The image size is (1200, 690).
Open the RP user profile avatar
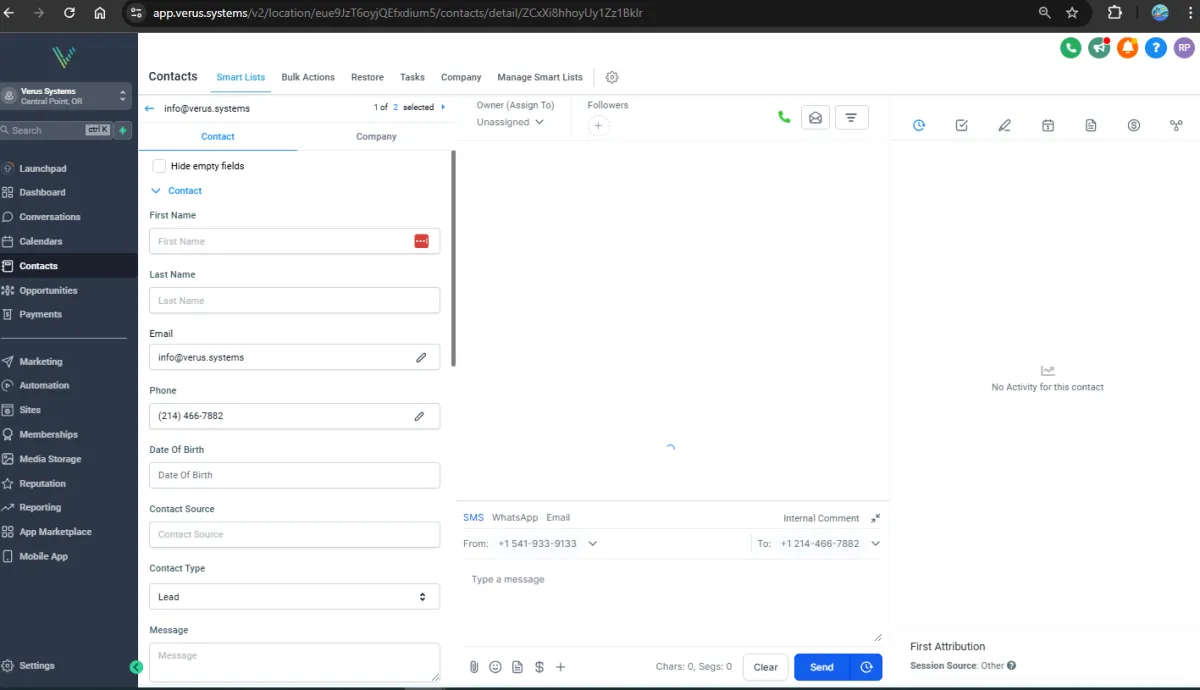1183,47
